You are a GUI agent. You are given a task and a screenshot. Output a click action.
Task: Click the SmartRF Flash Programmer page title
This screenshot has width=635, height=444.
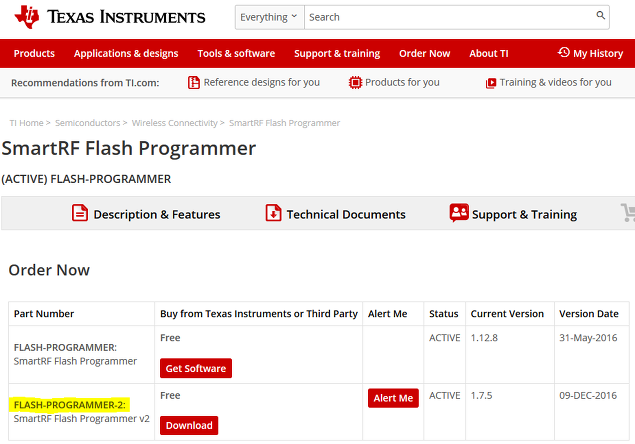pyautogui.click(x=129, y=149)
